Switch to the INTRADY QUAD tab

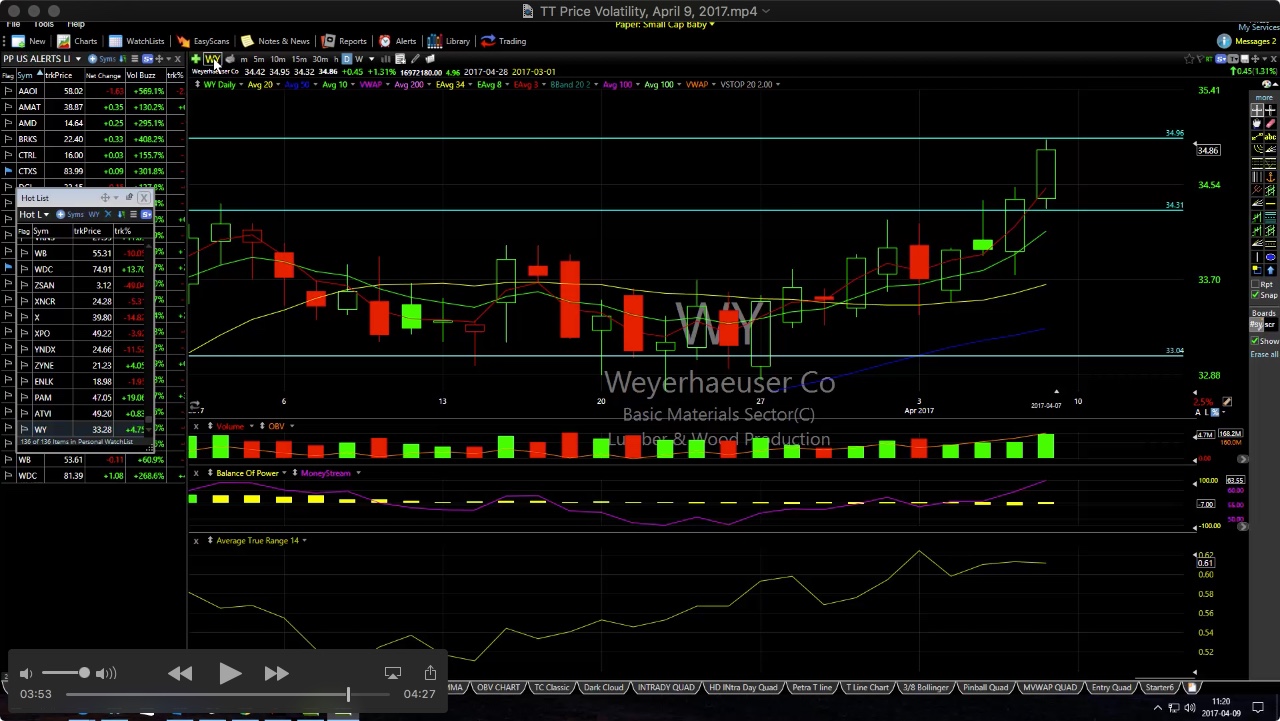coord(666,688)
